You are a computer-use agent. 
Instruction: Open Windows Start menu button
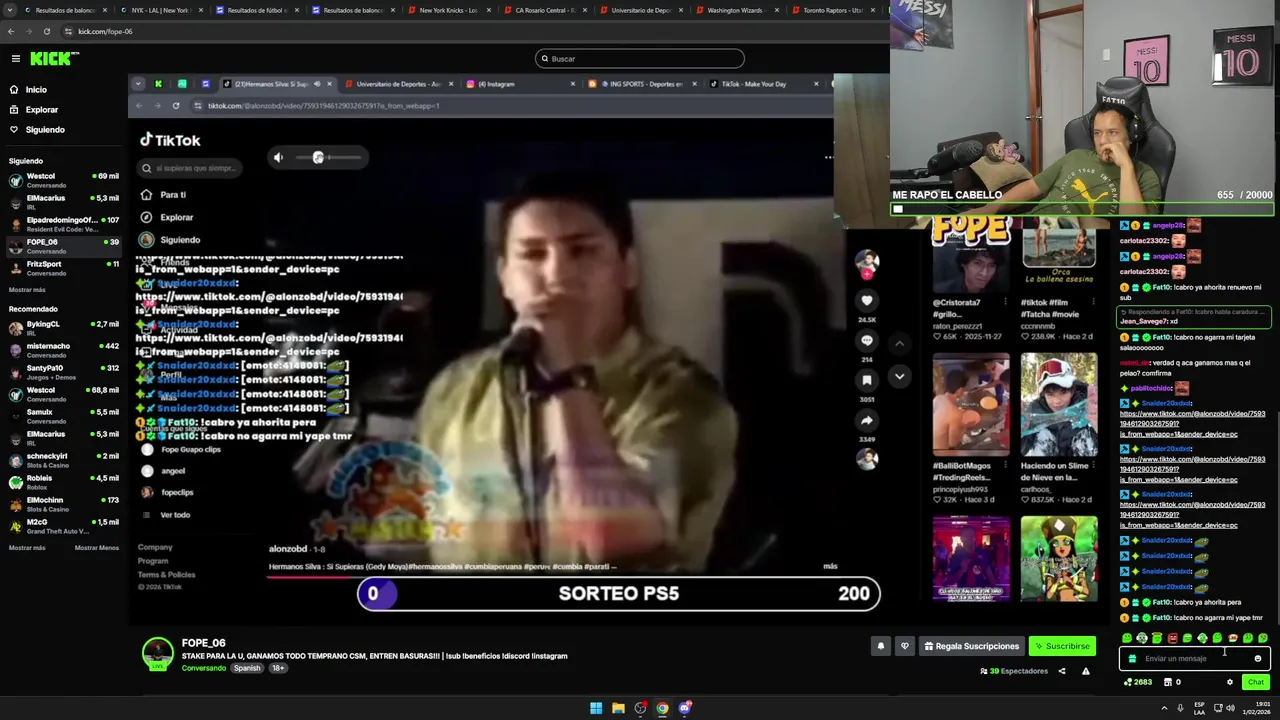(x=596, y=708)
